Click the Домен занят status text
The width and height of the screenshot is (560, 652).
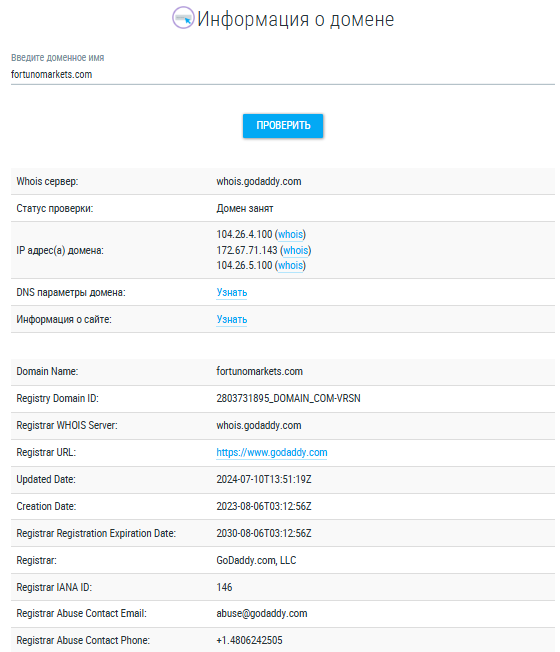[244, 208]
